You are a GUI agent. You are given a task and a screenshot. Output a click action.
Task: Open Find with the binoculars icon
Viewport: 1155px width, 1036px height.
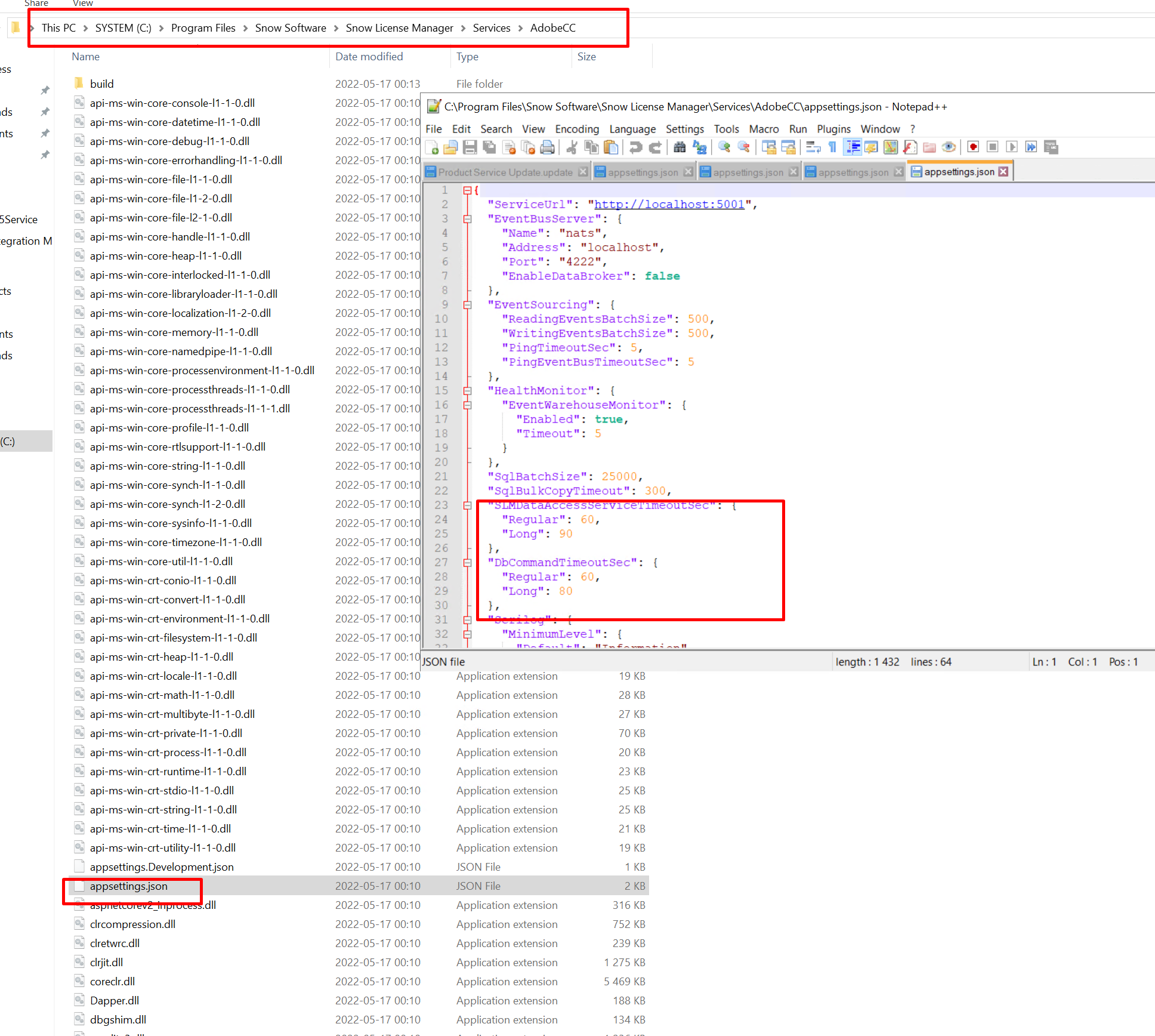point(680,147)
